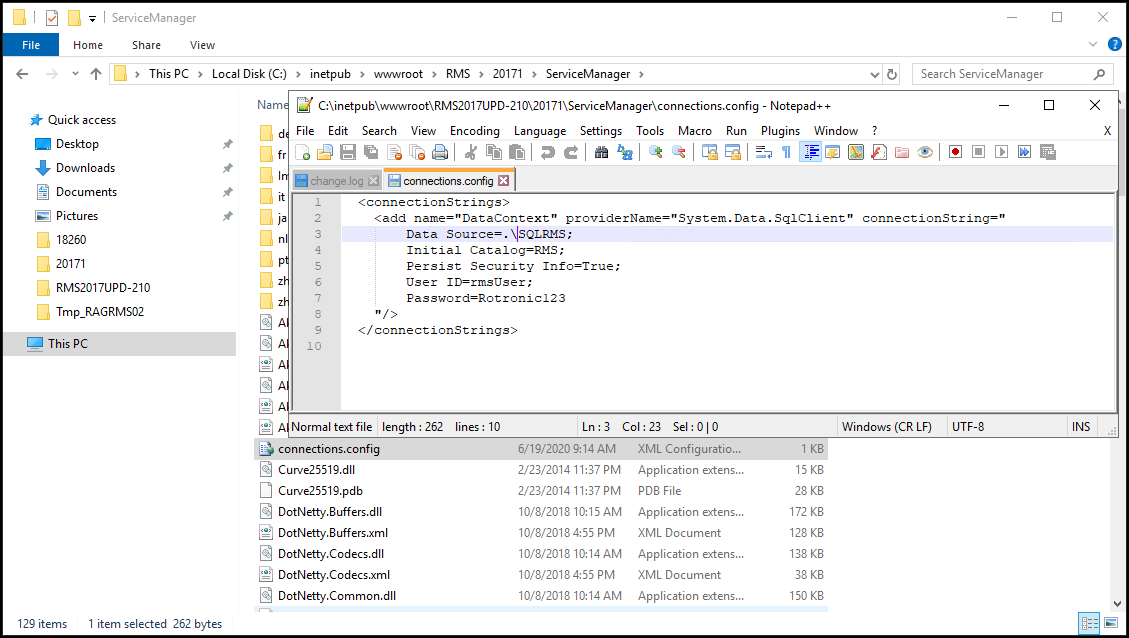The height and width of the screenshot is (638, 1129).
Task: Toggle show all characters pilcrow icon
Action: click(786, 153)
